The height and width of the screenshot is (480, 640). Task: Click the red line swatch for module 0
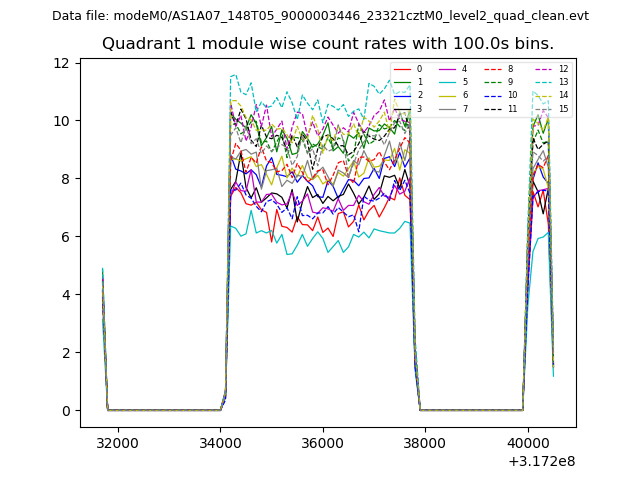coord(402,69)
